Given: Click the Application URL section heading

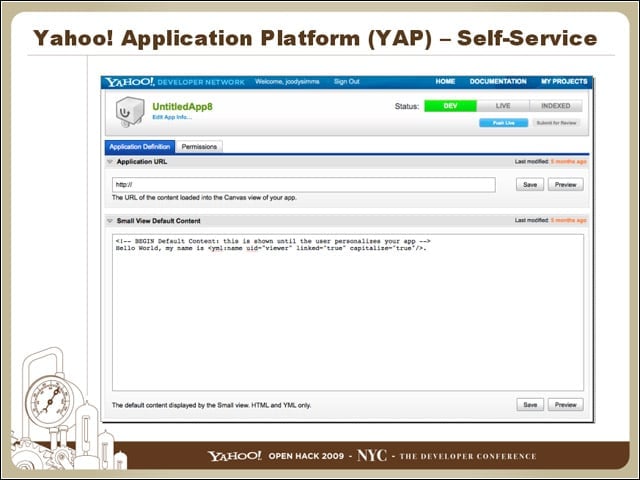Looking at the screenshot, I should click(142, 162).
